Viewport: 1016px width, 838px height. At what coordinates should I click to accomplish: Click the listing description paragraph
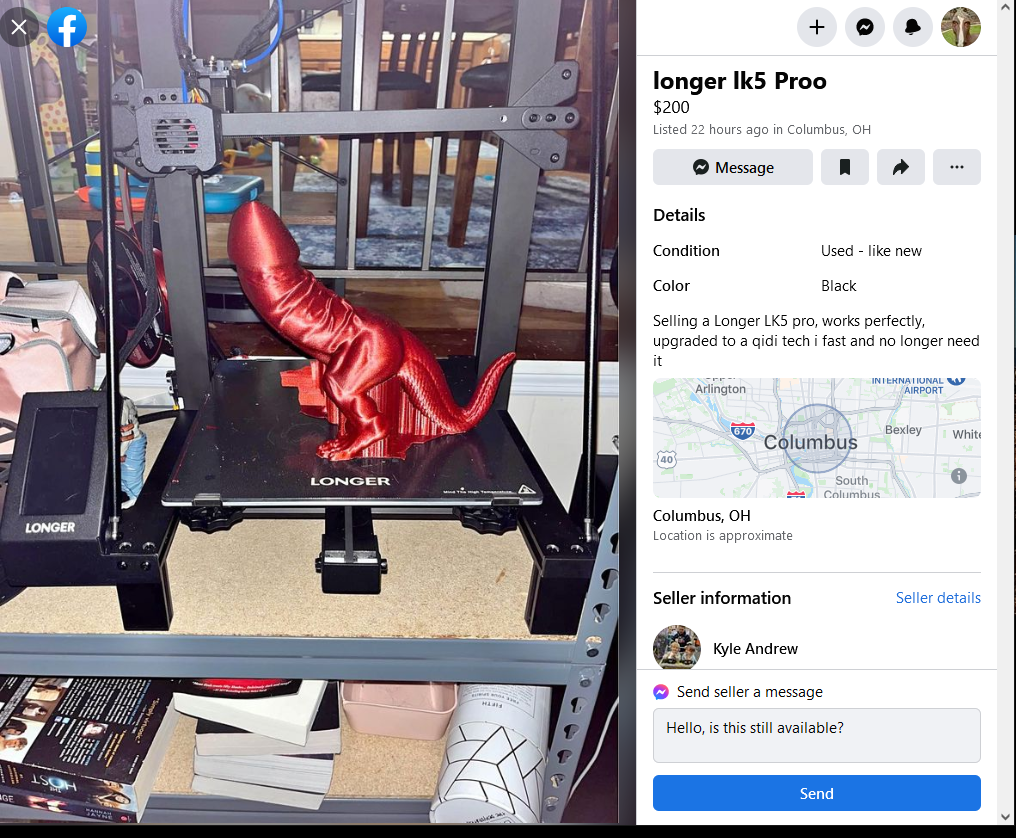click(816, 341)
